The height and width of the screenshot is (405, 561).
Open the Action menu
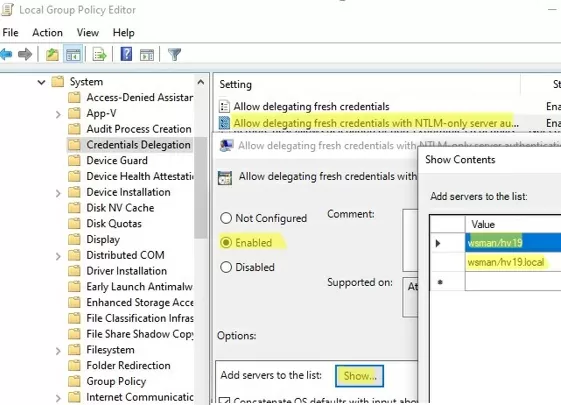coord(47,33)
